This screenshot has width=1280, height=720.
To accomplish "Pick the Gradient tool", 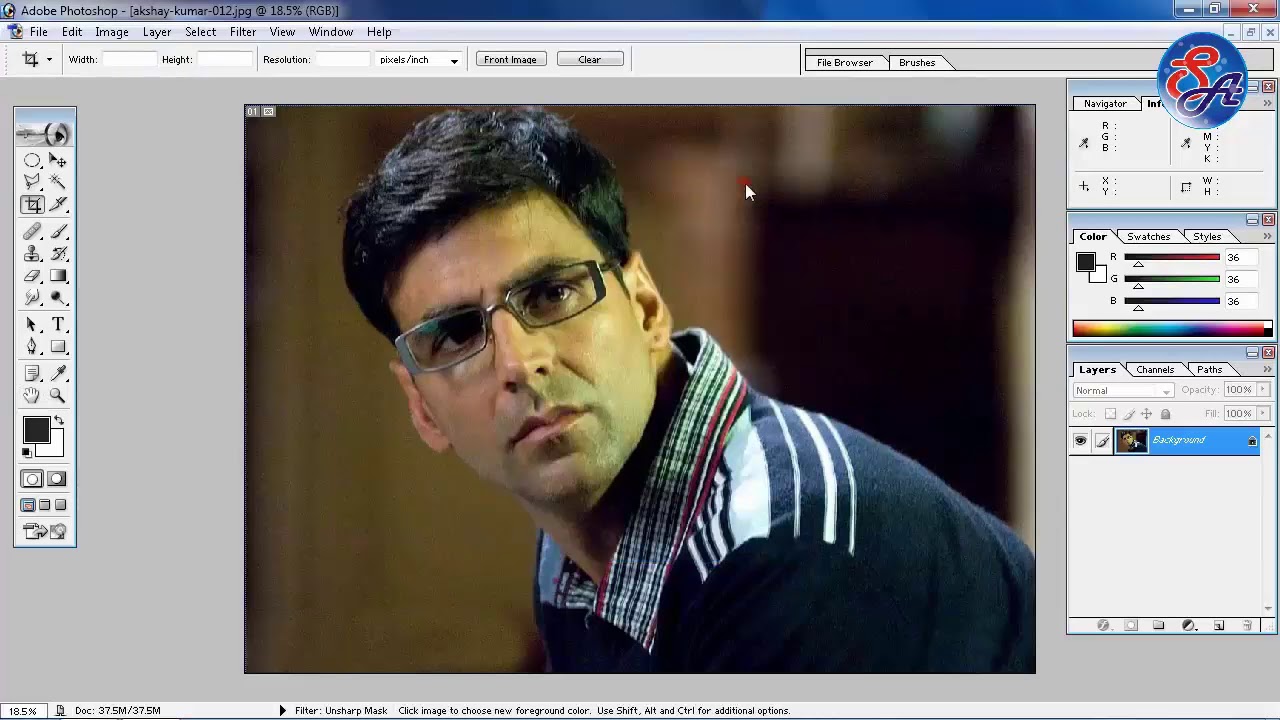I will (58, 276).
